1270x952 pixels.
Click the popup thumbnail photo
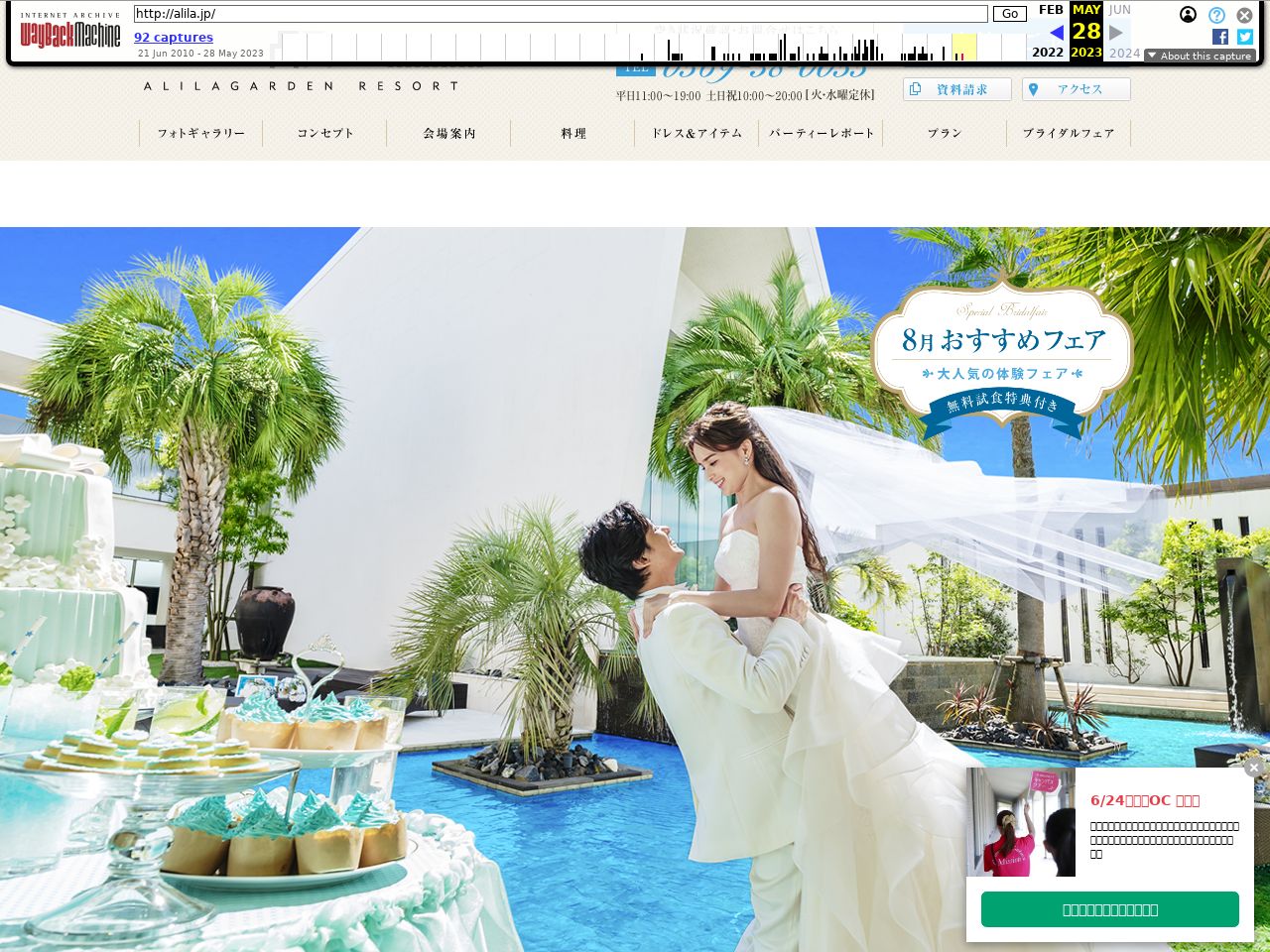(1021, 822)
